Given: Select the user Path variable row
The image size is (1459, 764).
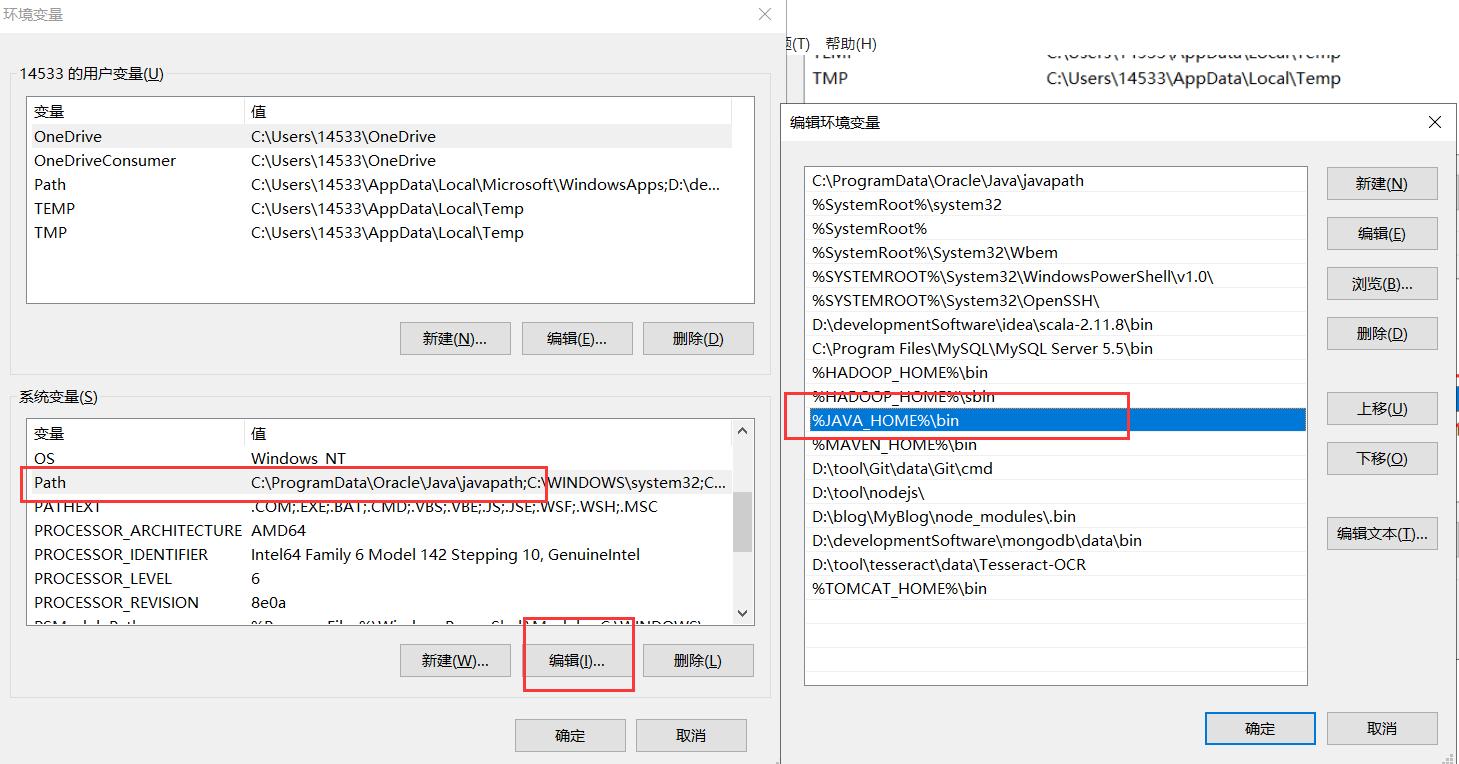Looking at the screenshot, I should tap(380, 185).
